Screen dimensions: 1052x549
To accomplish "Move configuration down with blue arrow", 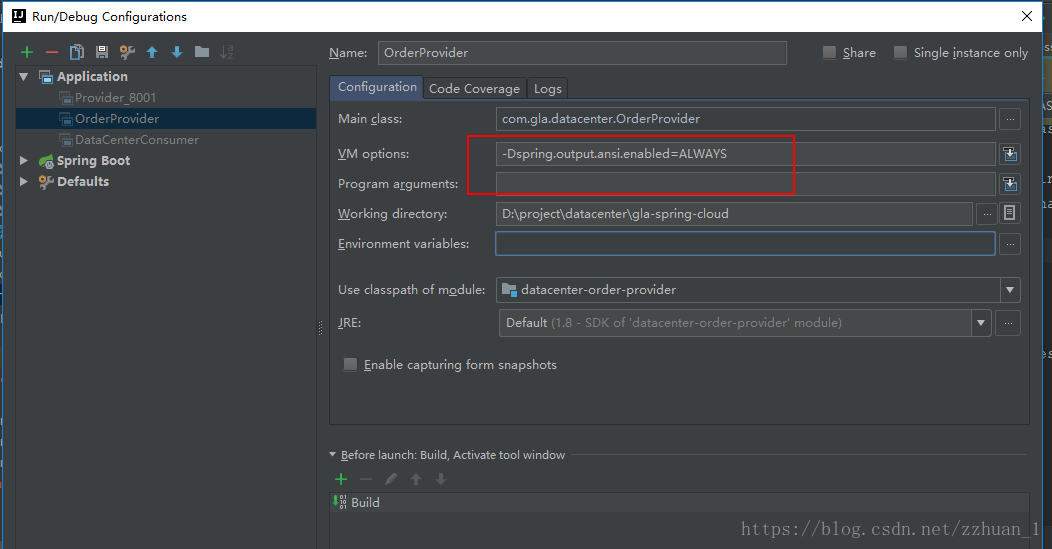I will (x=177, y=52).
